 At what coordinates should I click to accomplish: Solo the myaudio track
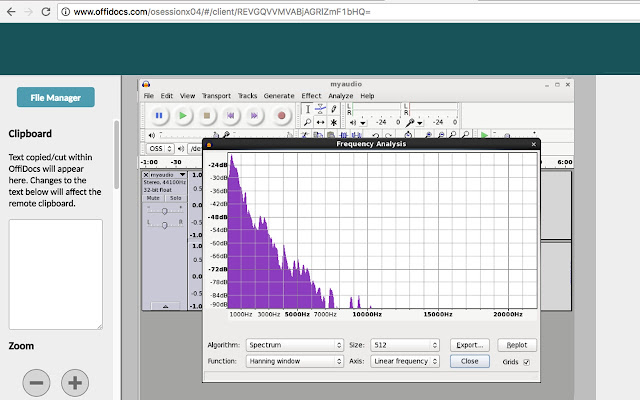click(175, 198)
